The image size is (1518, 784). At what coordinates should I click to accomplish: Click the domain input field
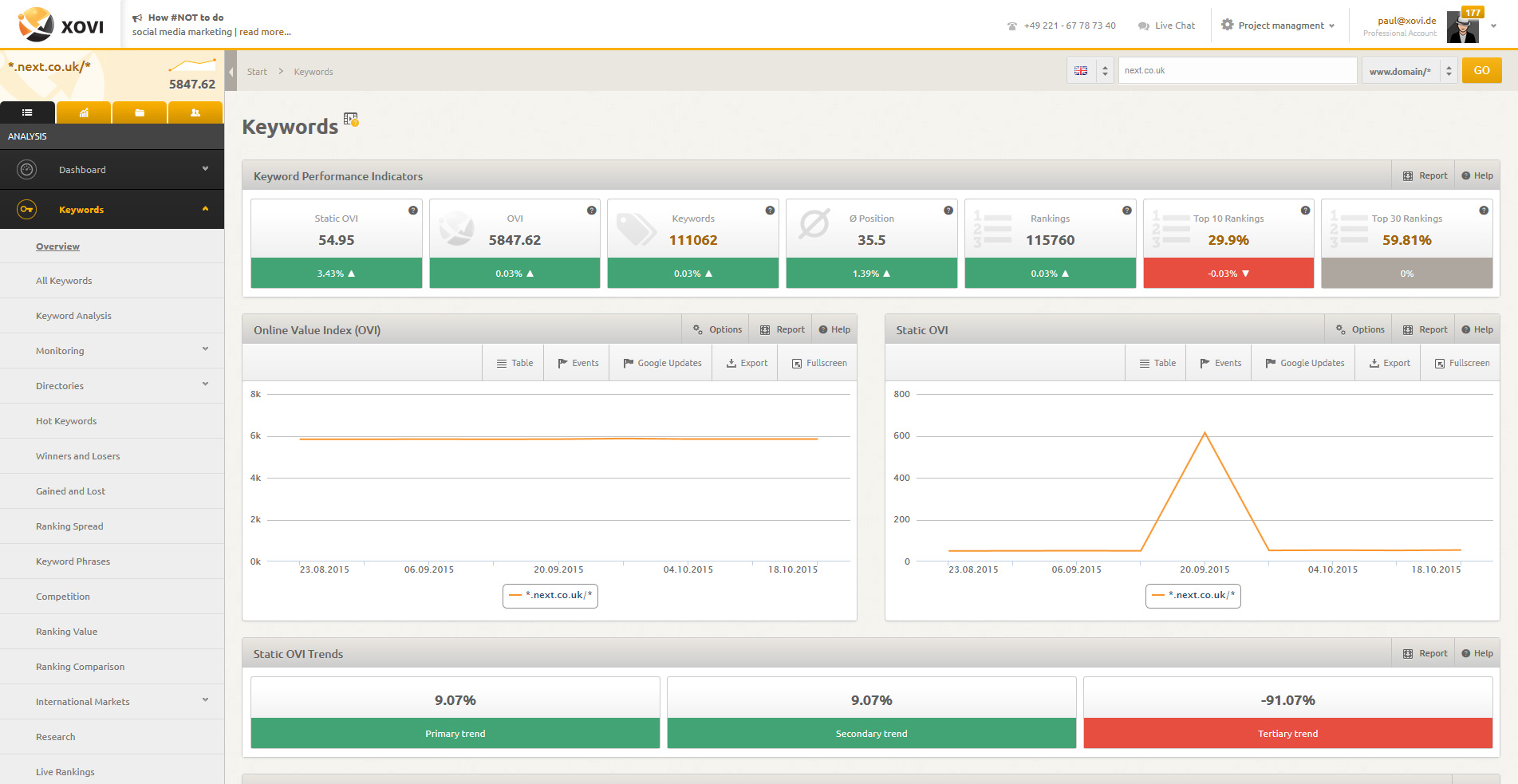coord(1237,70)
